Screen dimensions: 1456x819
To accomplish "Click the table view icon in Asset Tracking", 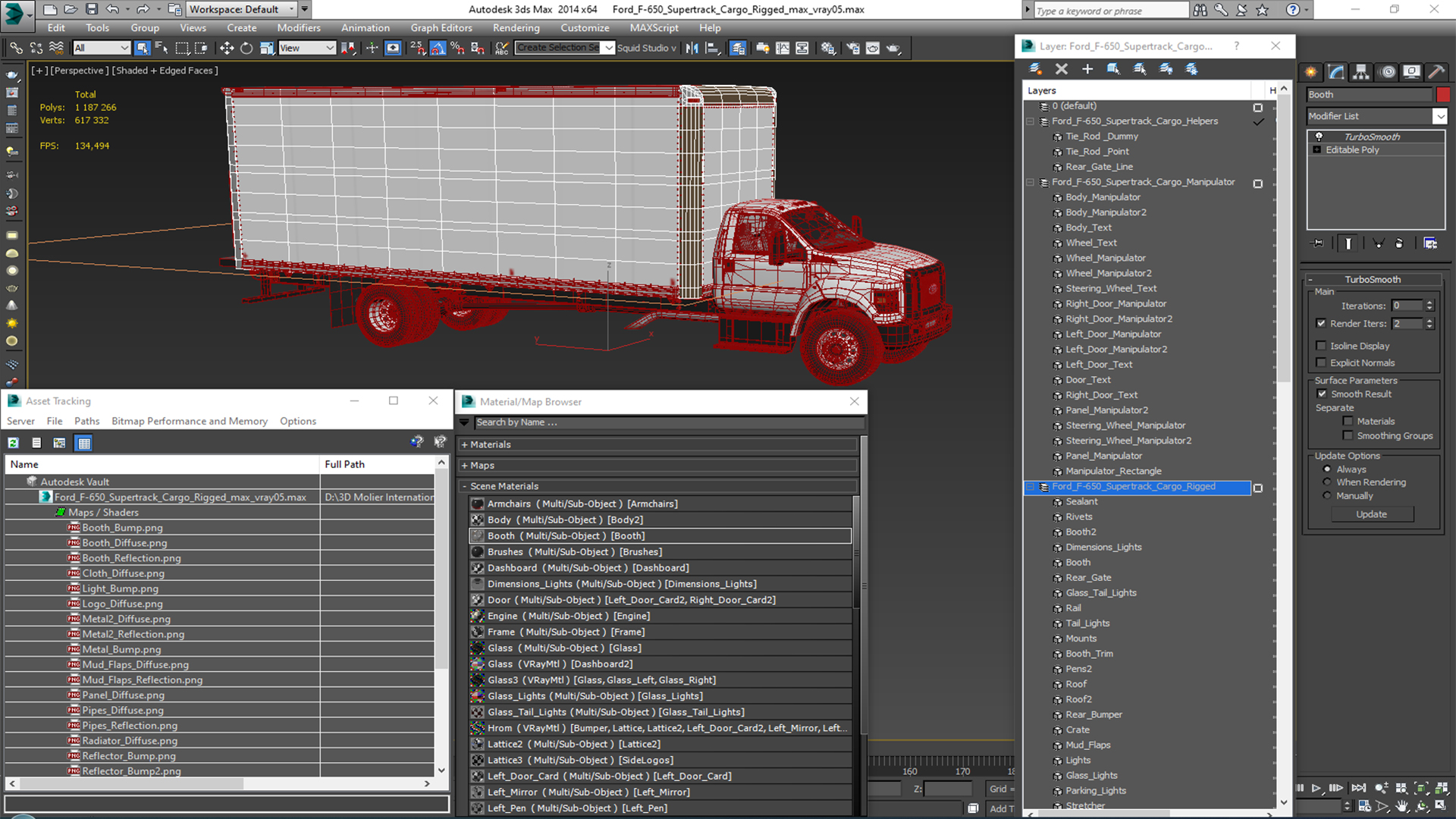I will click(84, 443).
